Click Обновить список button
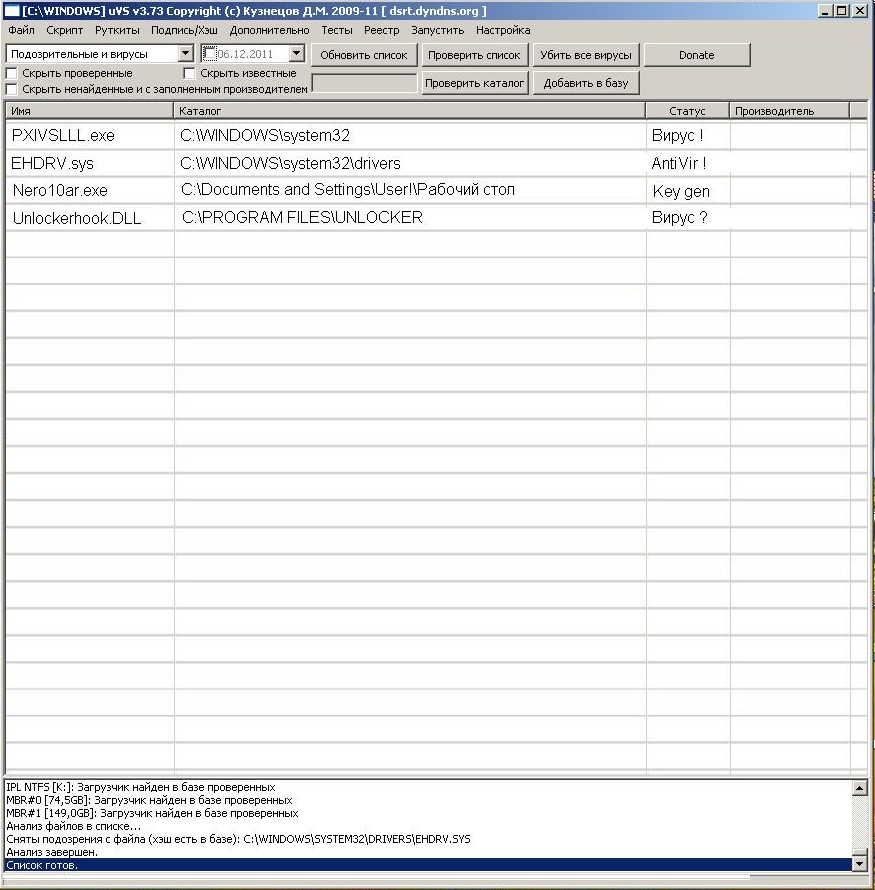875x890 pixels. coord(364,55)
